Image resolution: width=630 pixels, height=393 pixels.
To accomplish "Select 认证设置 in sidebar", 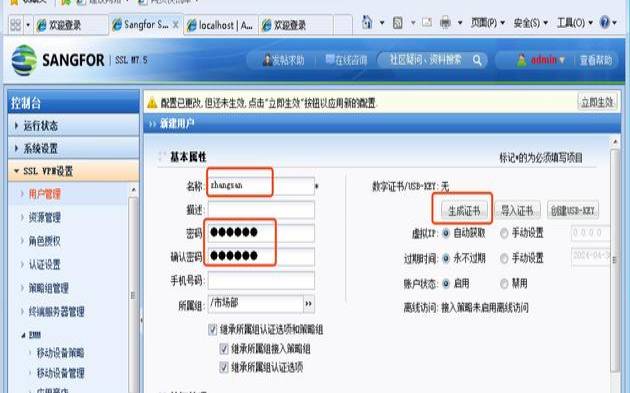I will coord(45,264).
